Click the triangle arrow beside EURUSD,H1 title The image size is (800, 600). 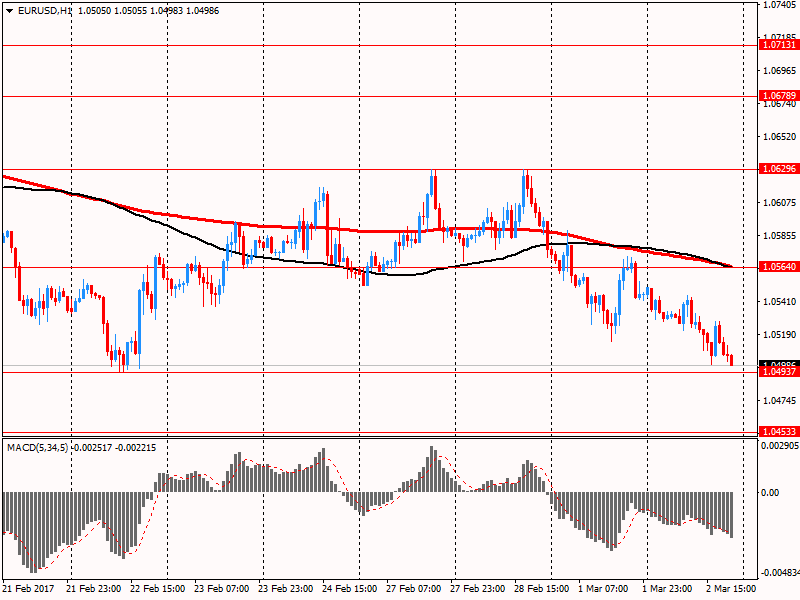click(x=8, y=9)
